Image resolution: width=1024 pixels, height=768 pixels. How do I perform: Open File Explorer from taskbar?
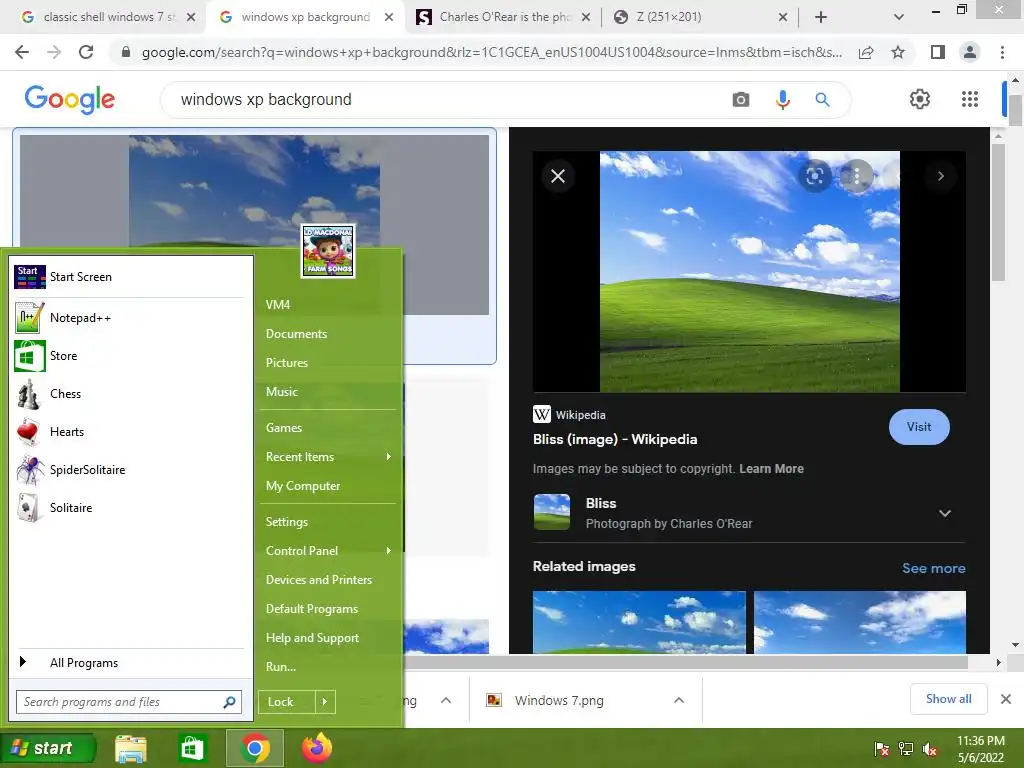pos(131,748)
